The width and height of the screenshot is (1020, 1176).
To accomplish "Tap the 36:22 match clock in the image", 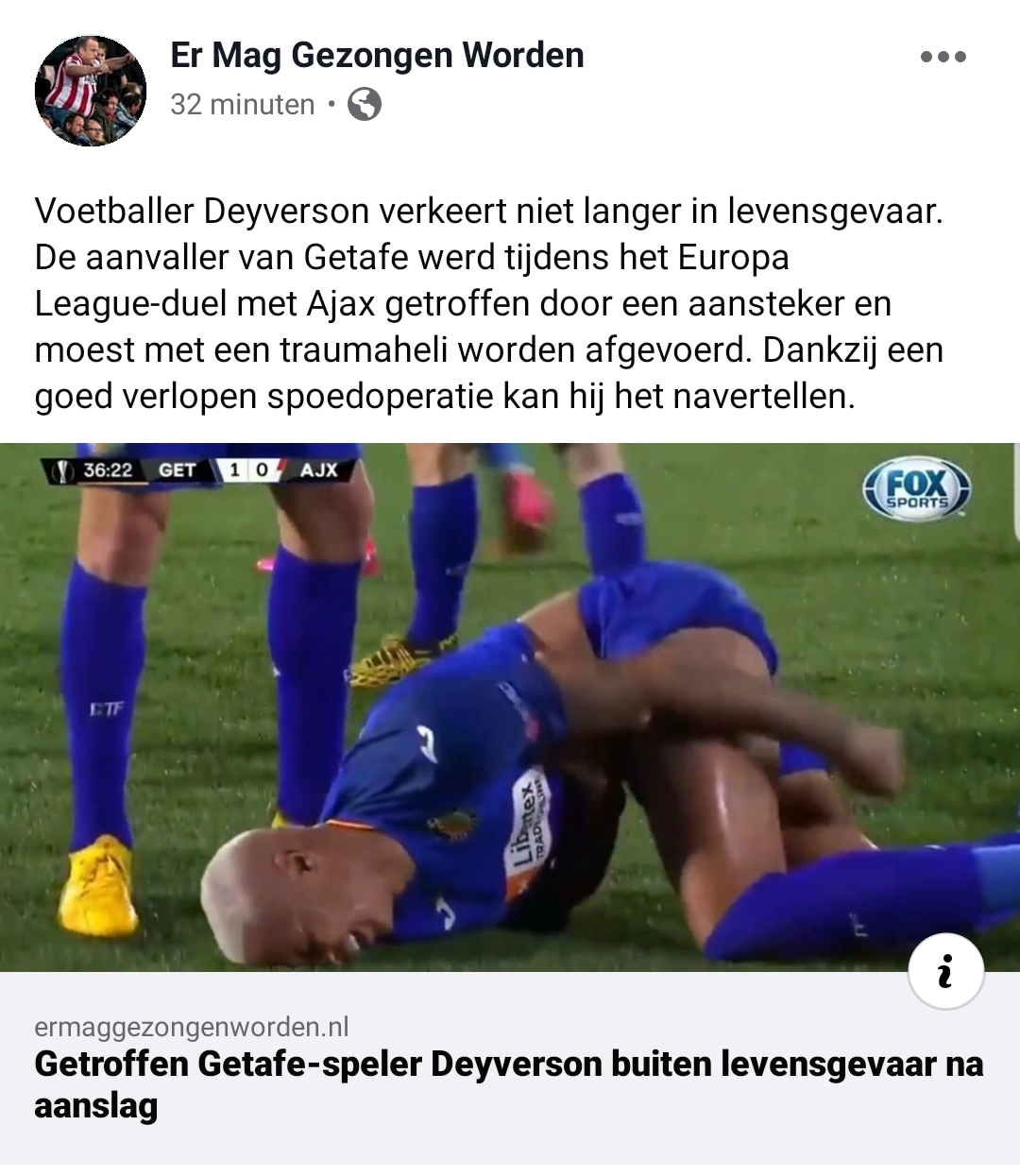I will 107,470.
